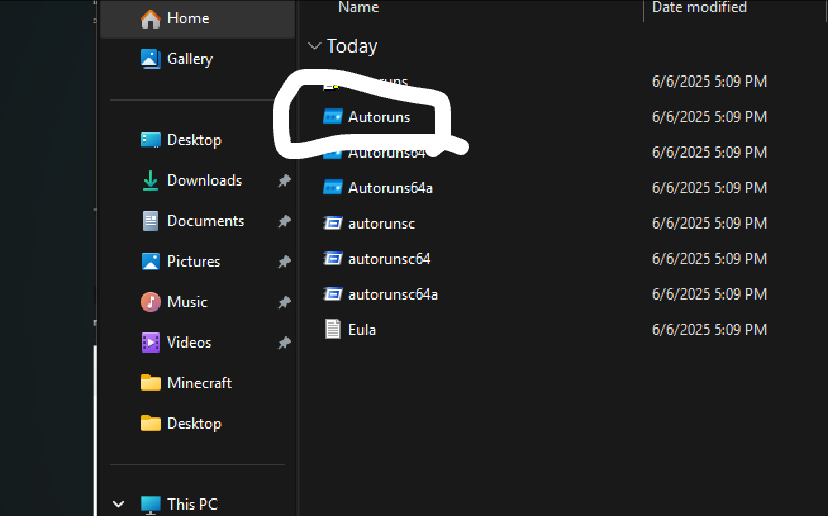The image size is (828, 516).
Task: Click the Autoruns64 file row date
Action: tap(709, 153)
